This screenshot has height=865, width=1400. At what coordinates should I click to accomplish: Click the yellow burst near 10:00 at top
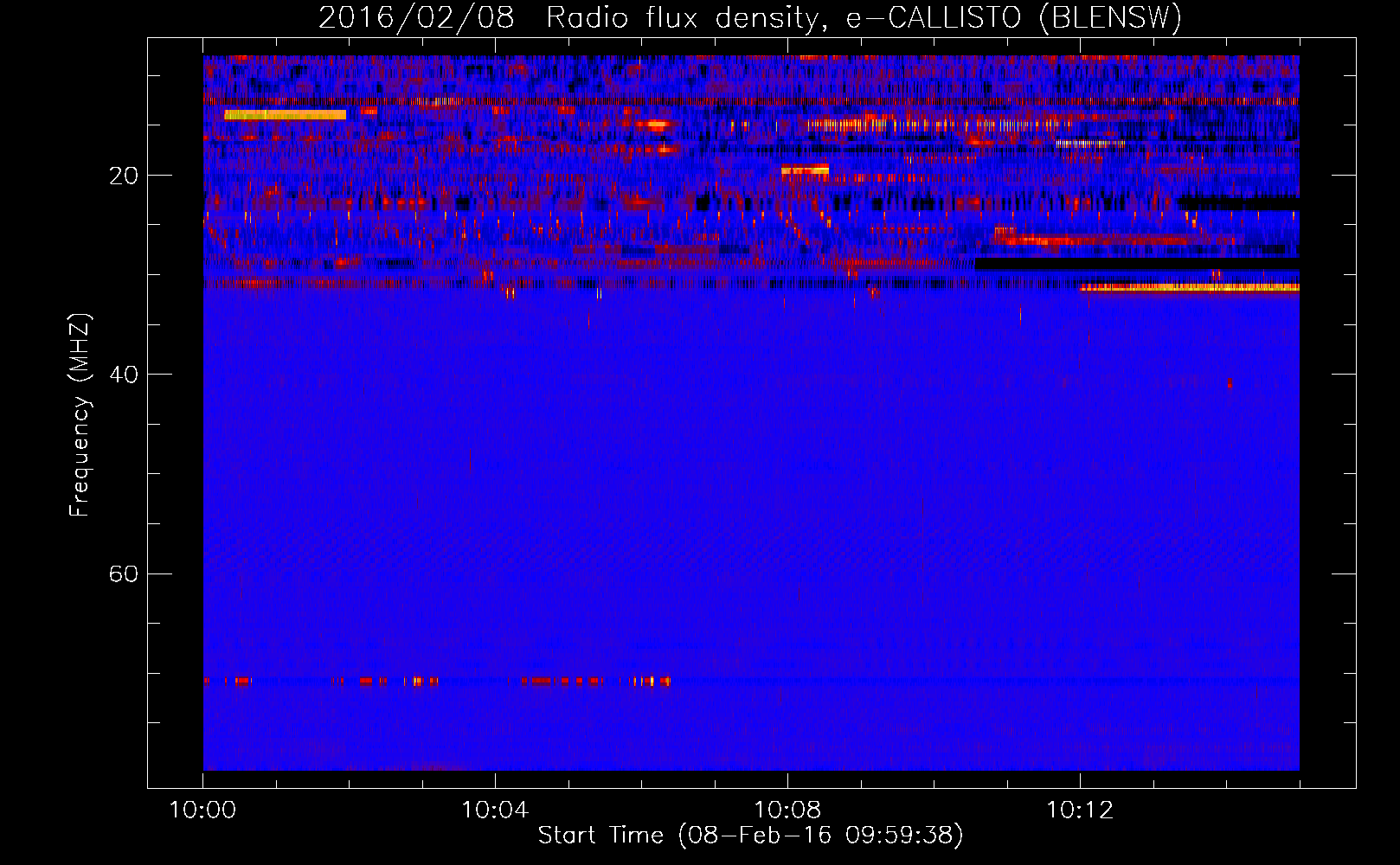pos(285,114)
